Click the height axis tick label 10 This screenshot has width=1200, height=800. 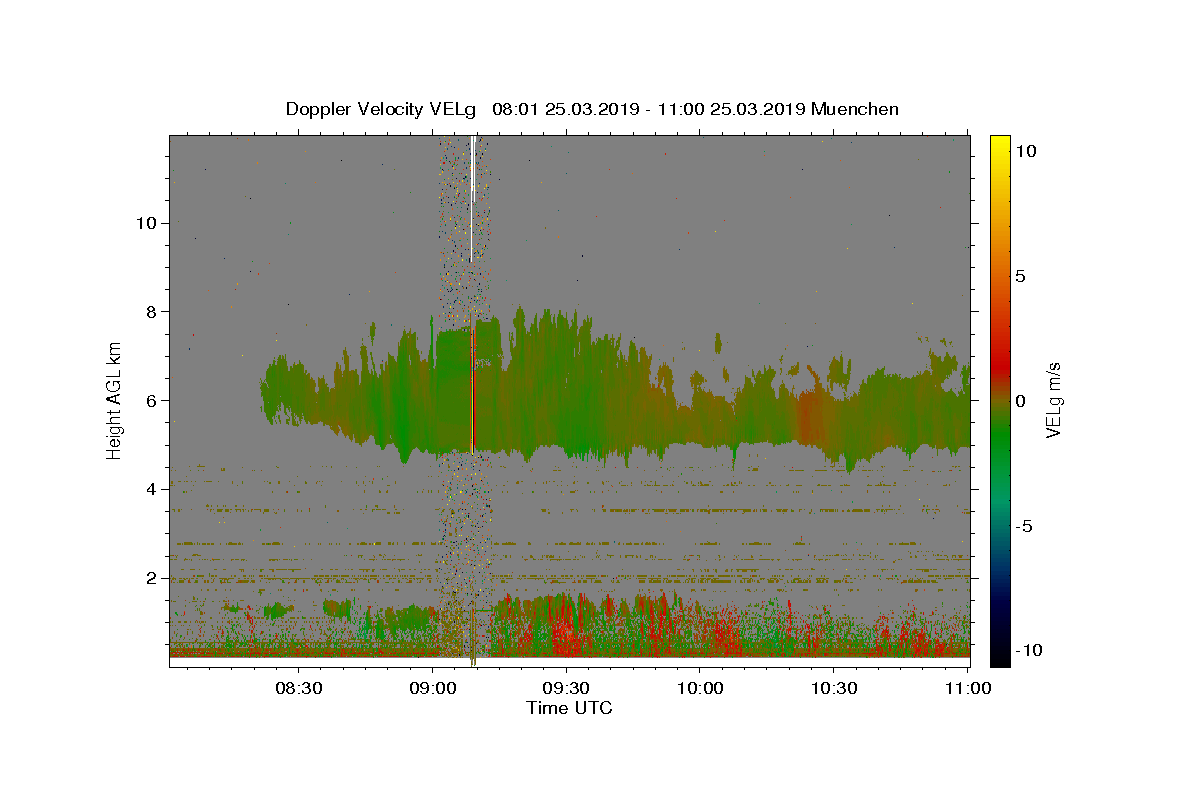147,222
